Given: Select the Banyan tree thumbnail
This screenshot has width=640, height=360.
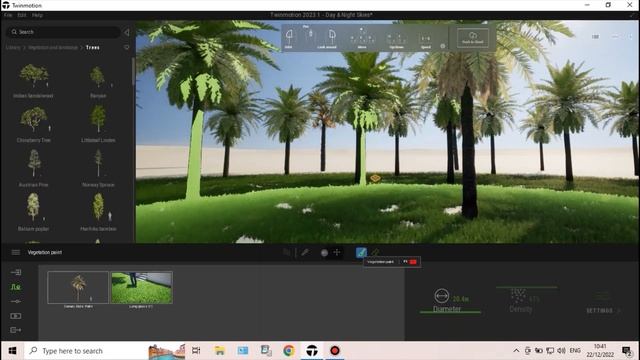Looking at the screenshot, I should [98, 77].
